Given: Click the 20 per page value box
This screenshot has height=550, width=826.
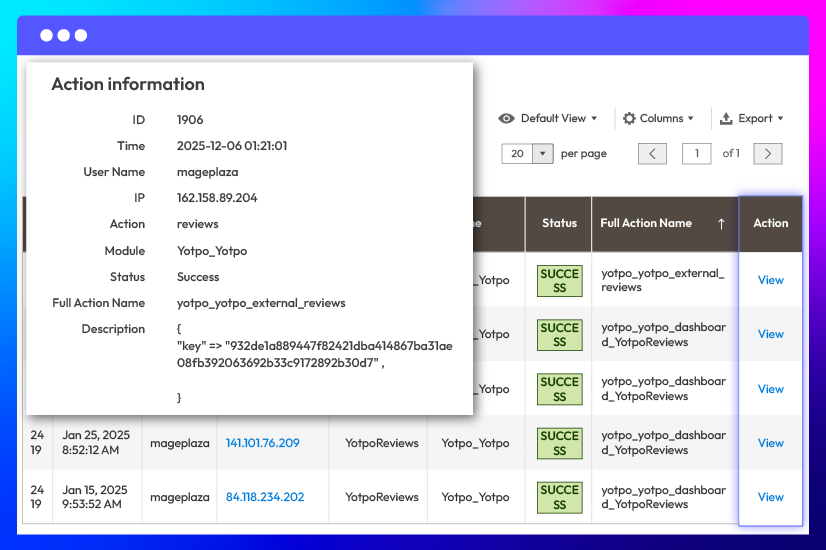Looking at the screenshot, I should coord(517,154).
